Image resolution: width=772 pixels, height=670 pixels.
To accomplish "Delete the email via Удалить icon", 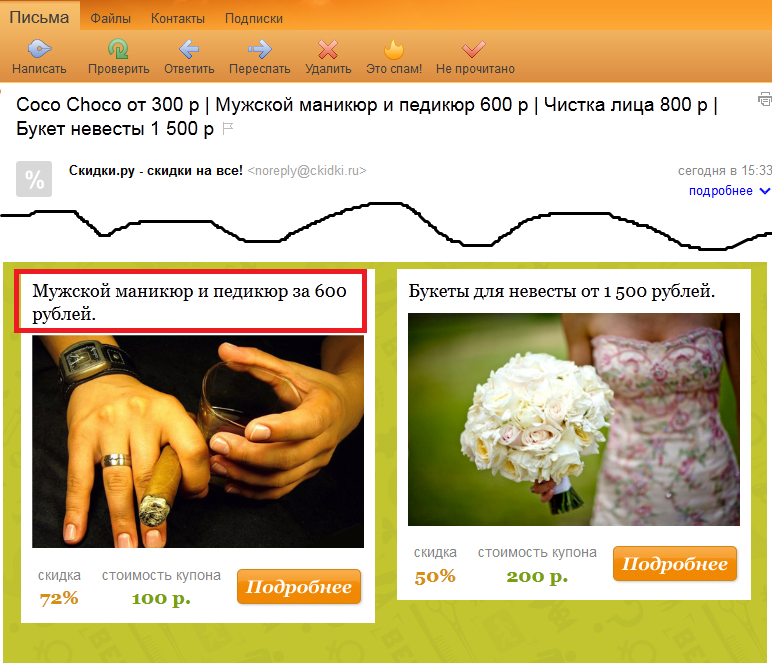I will 328,49.
